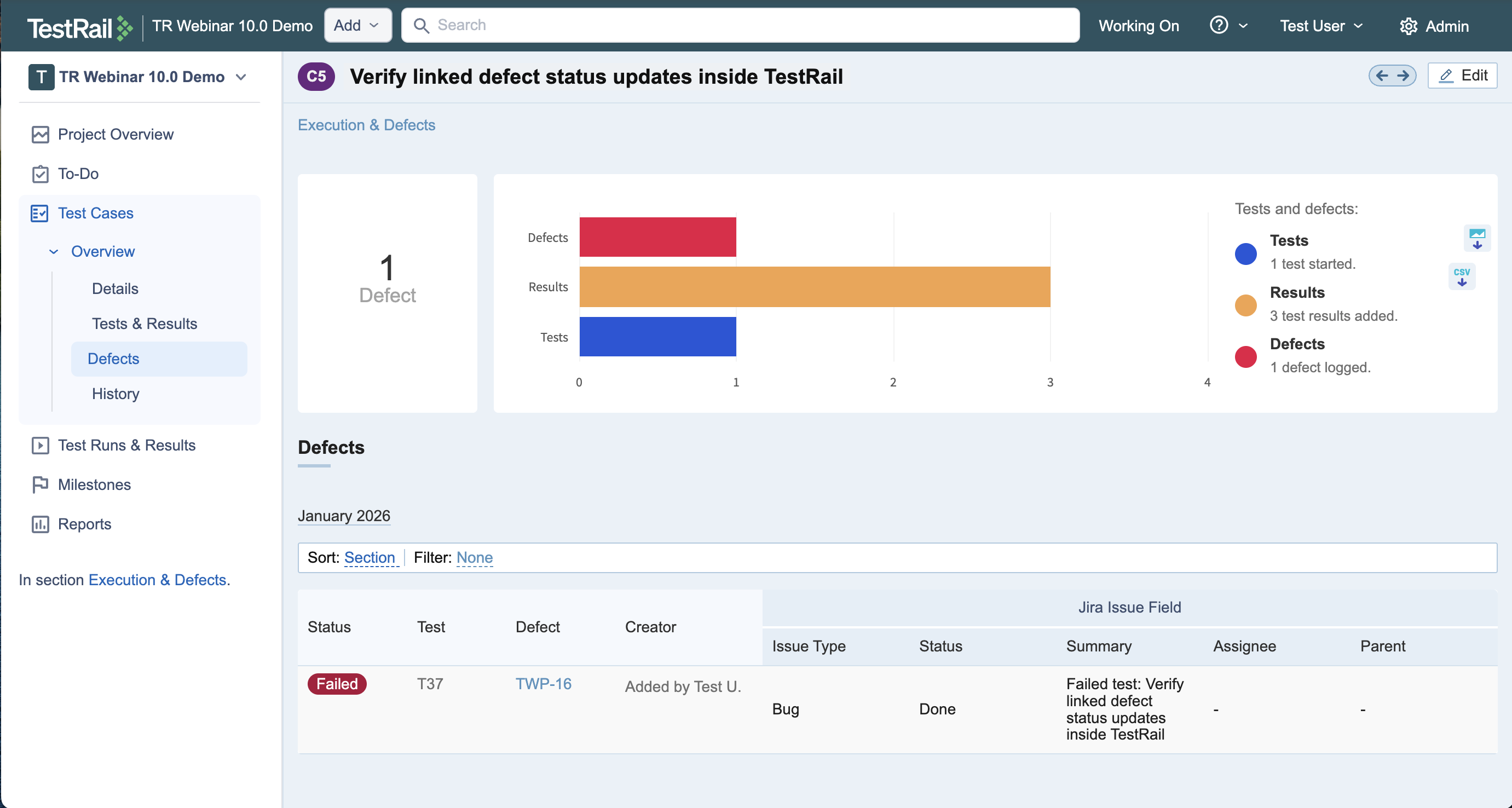Open Working On in top bar
Viewport: 1512px width, 808px height.
(x=1139, y=26)
